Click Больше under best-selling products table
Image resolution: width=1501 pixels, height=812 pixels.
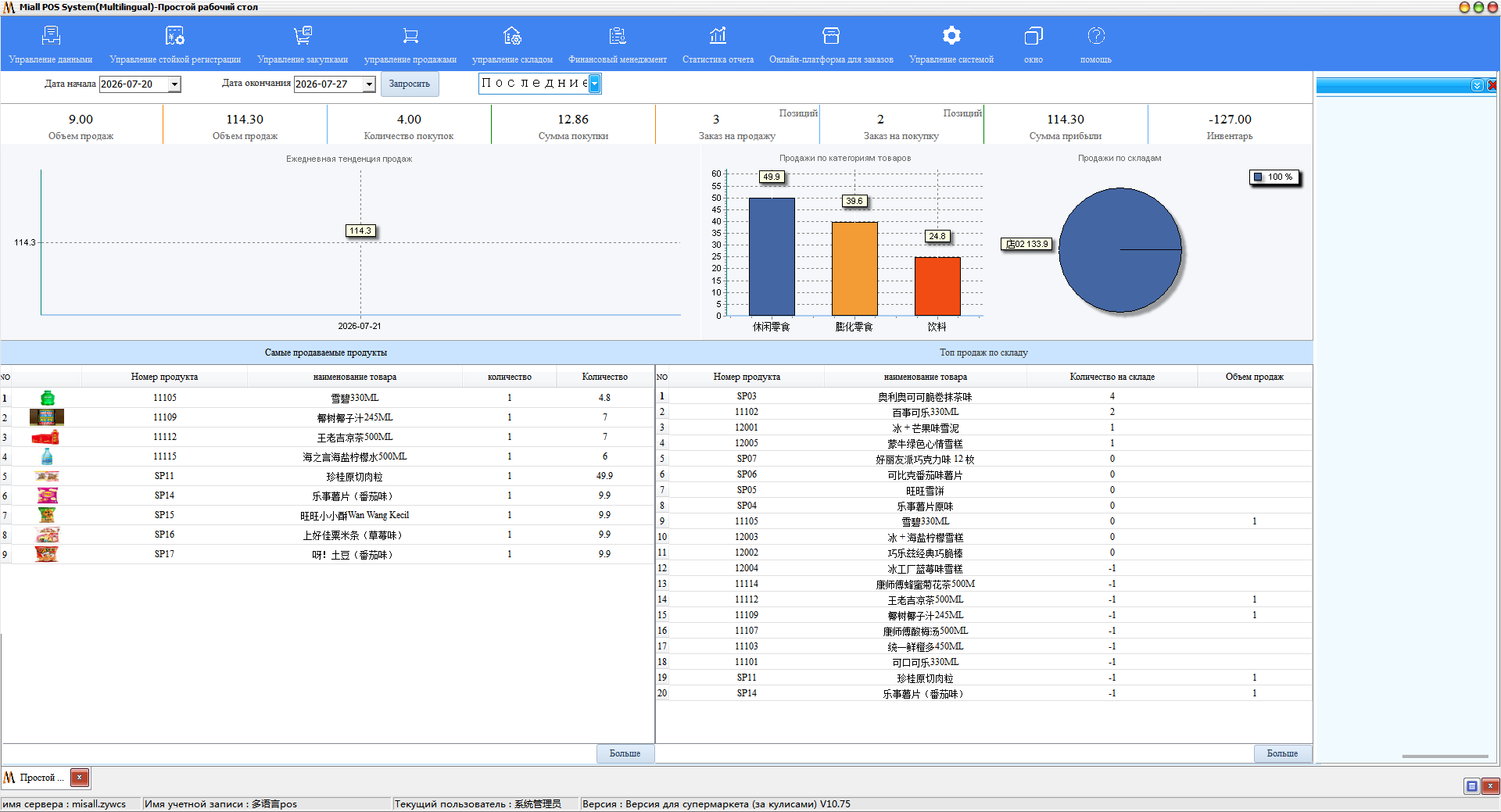tap(625, 753)
